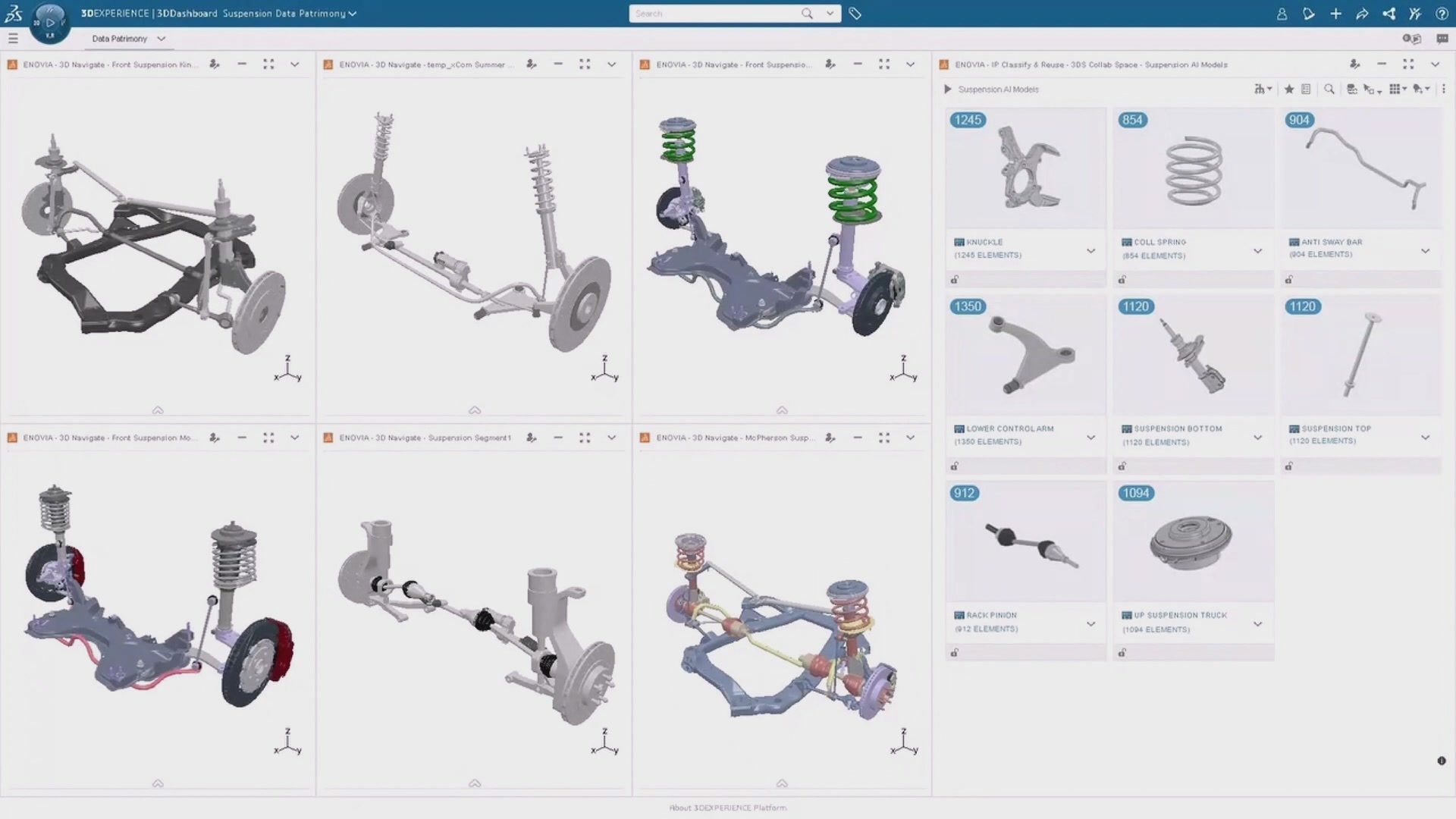Expand bottom handle of Suspension Segment1 viewer

(x=475, y=783)
